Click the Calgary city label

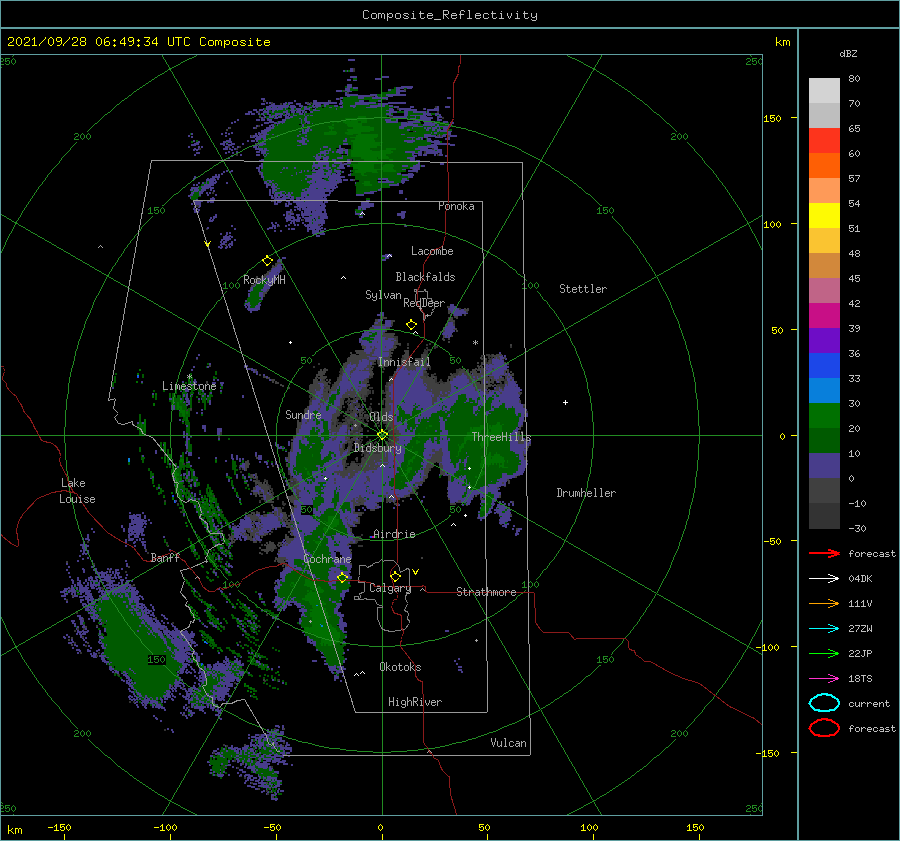click(x=390, y=588)
